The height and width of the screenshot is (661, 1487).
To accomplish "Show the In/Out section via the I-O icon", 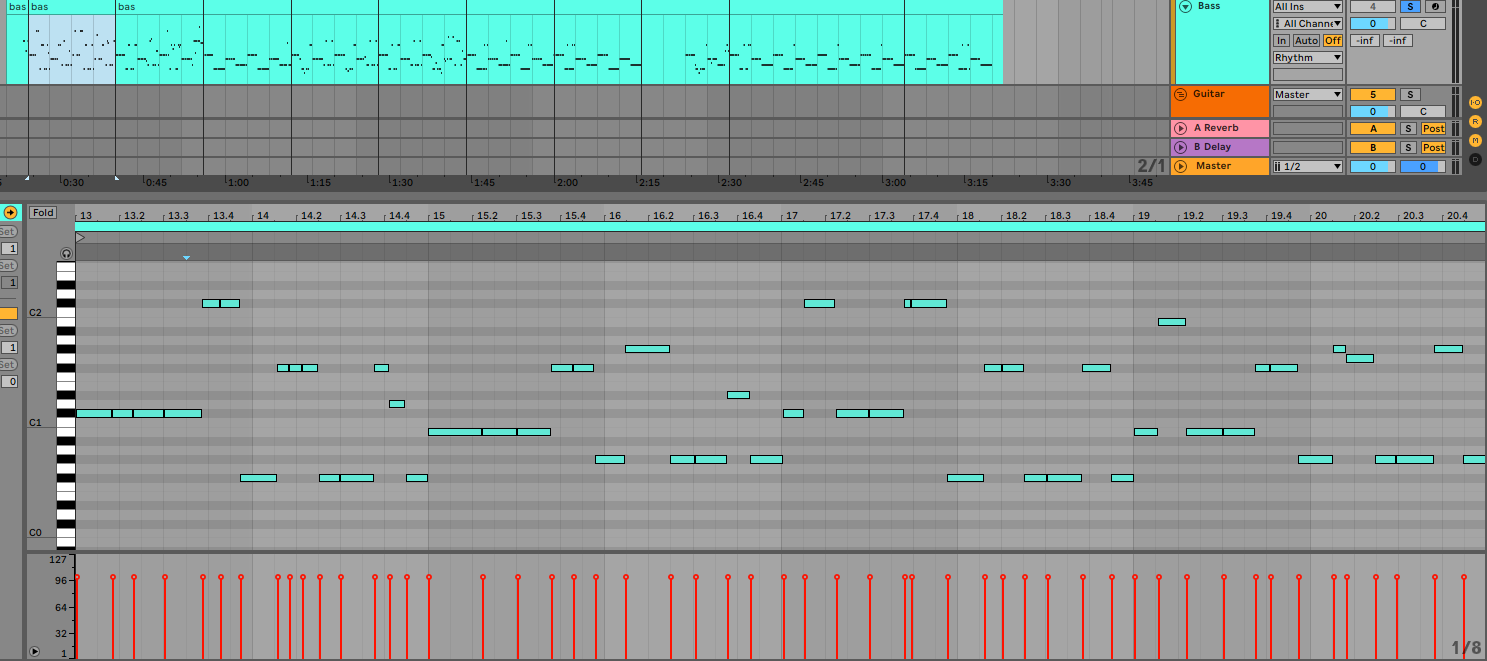I will tap(1475, 103).
